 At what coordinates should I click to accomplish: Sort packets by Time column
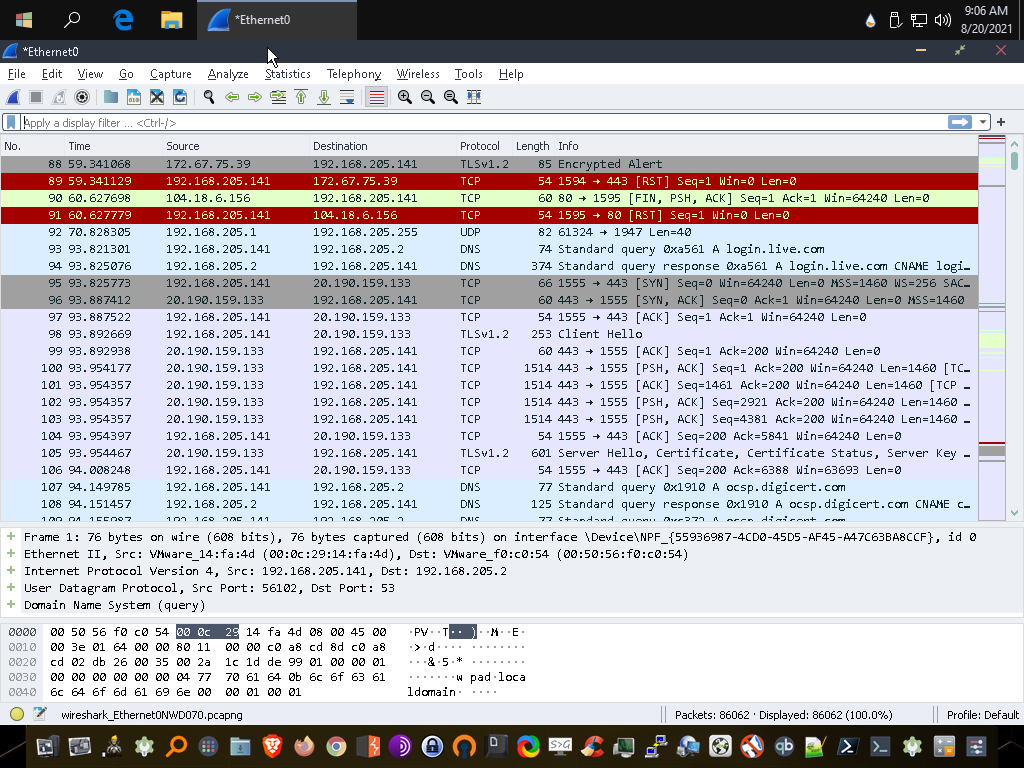[x=114, y=146]
